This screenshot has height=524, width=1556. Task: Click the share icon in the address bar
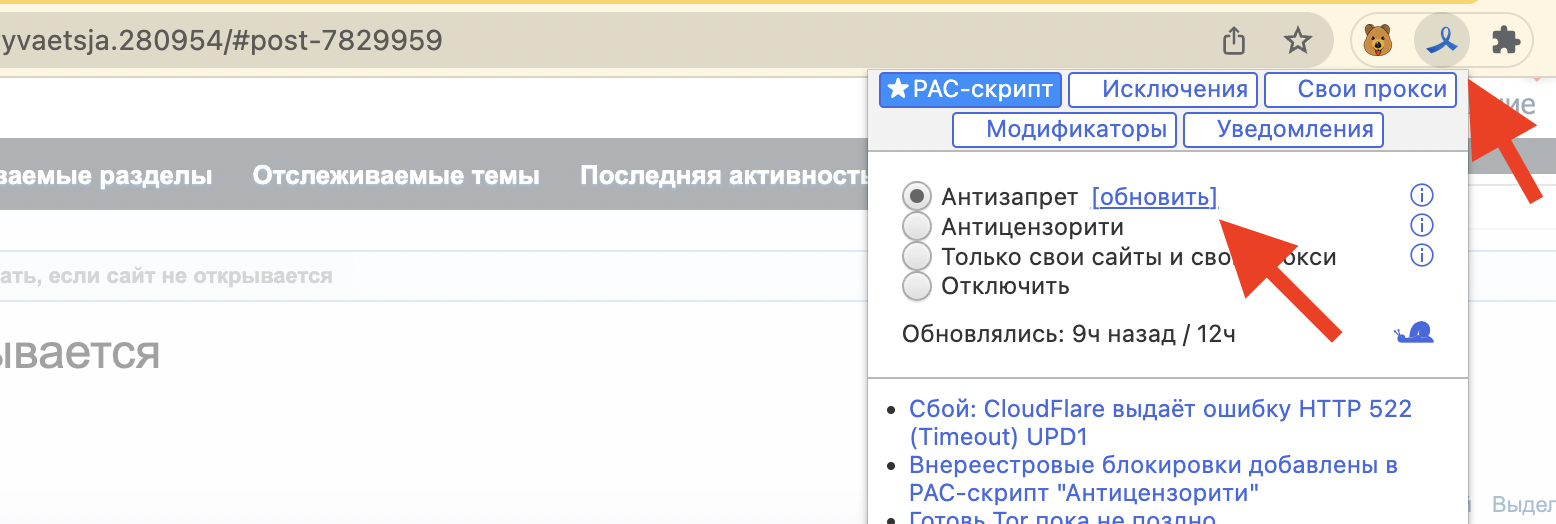(1235, 41)
